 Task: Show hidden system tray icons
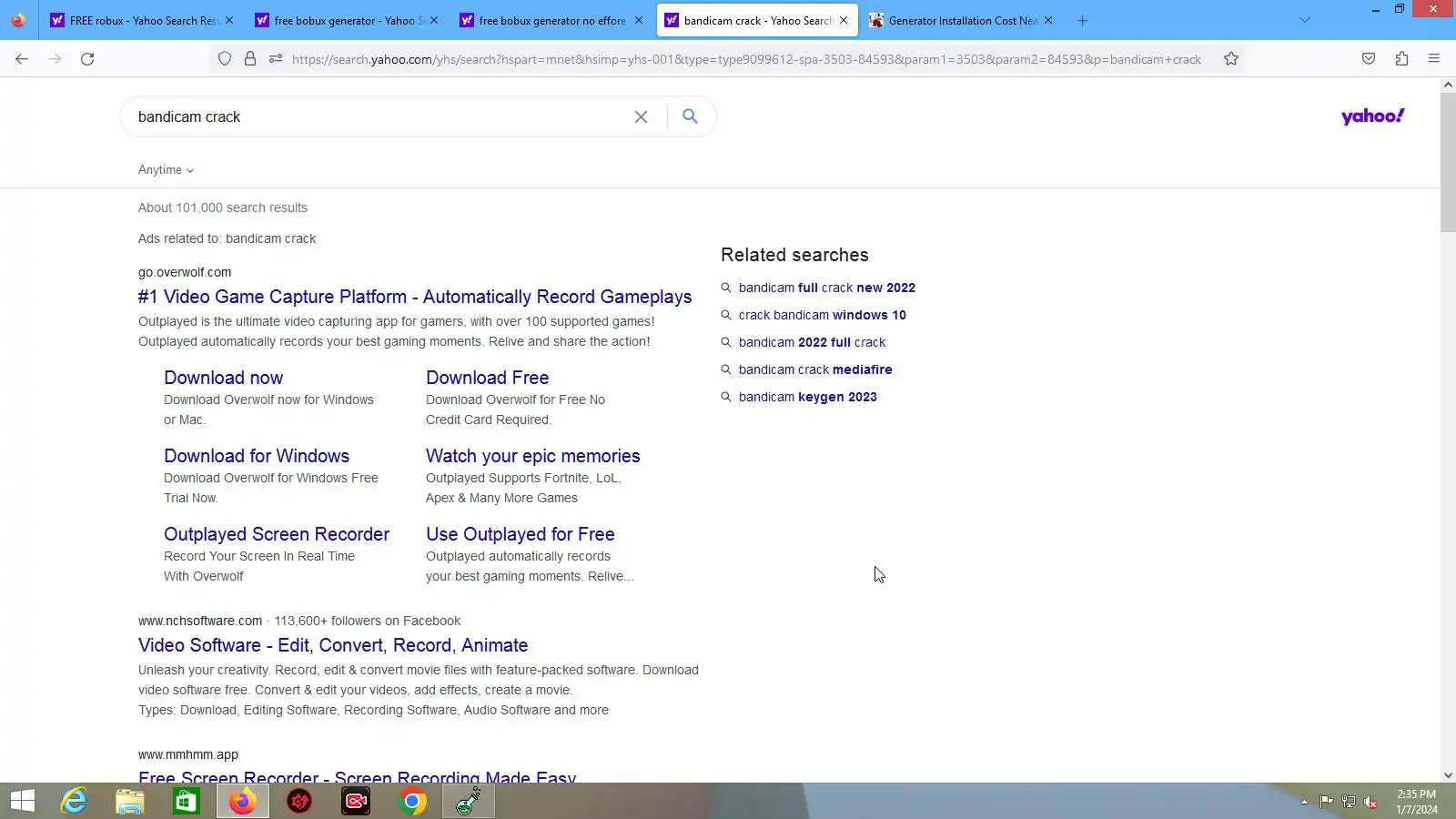(1304, 802)
